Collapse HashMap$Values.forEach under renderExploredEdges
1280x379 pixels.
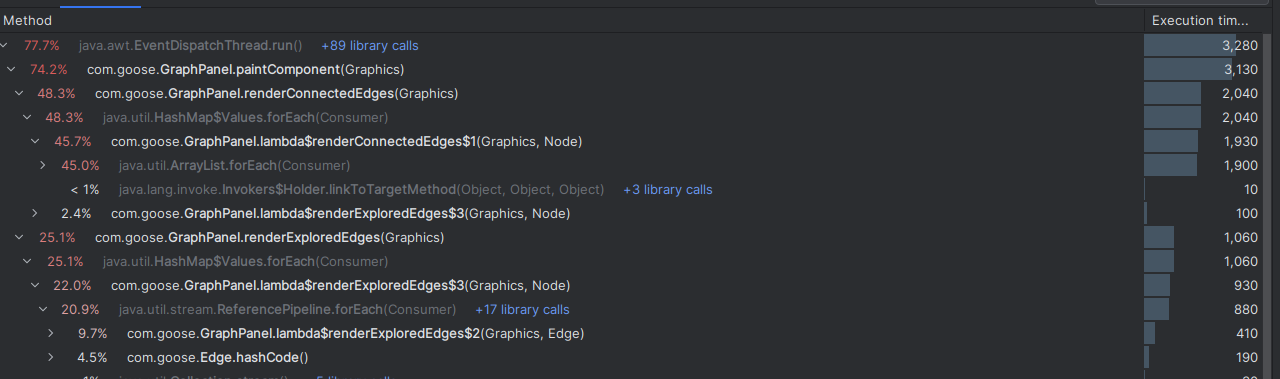27,262
